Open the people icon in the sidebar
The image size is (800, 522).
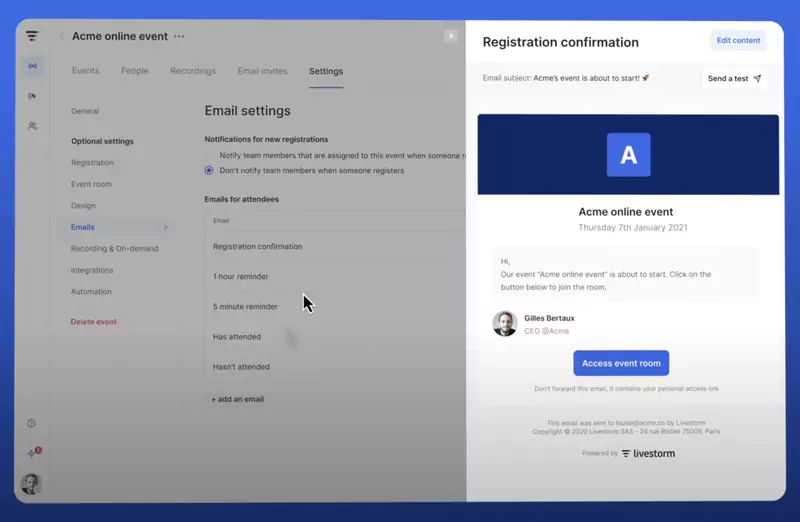click(32, 126)
